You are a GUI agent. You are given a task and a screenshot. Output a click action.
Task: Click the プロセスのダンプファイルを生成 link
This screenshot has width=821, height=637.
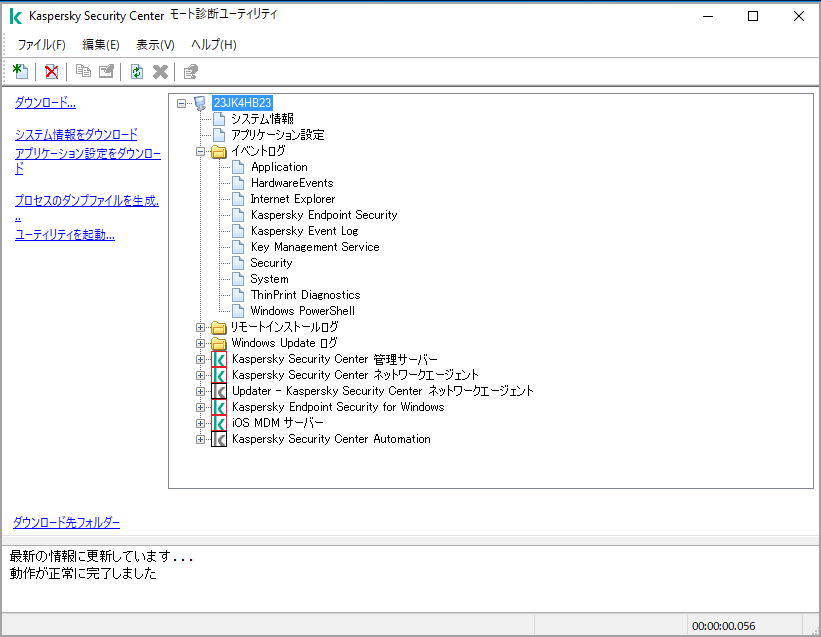coord(84,200)
